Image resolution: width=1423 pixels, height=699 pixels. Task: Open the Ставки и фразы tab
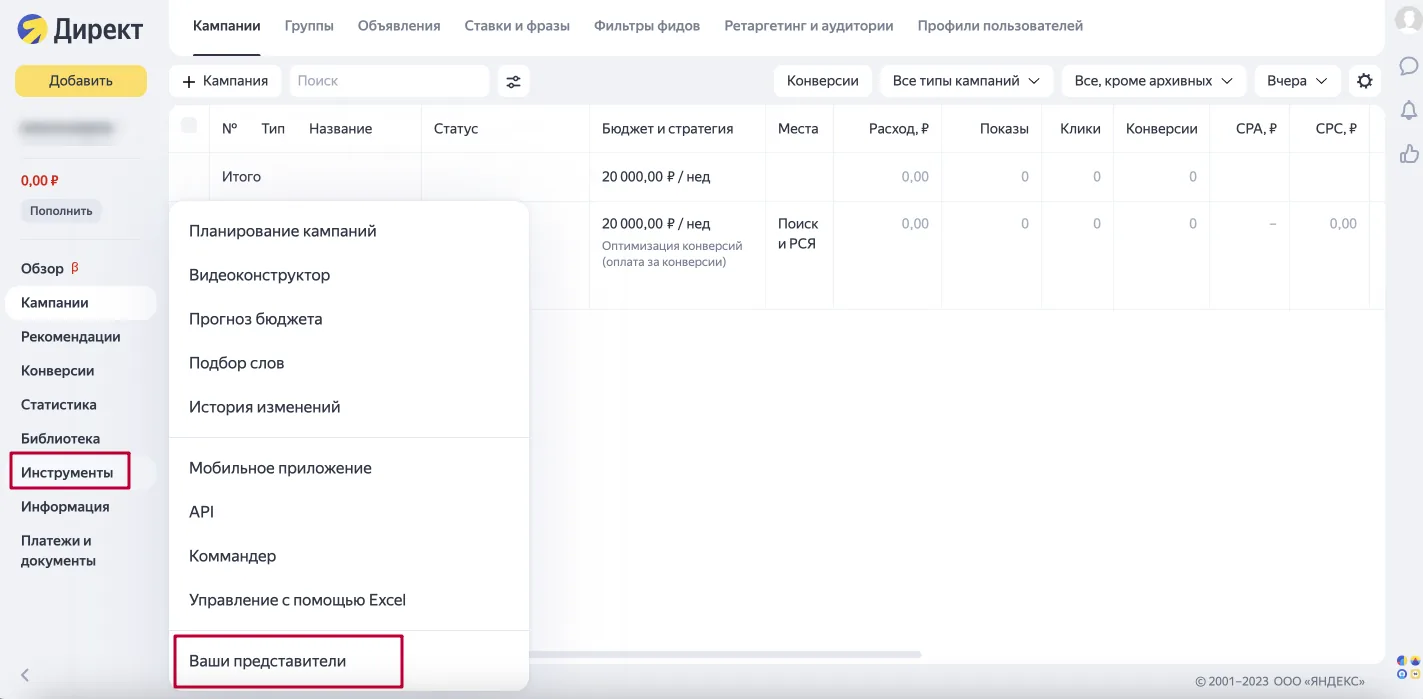(517, 26)
